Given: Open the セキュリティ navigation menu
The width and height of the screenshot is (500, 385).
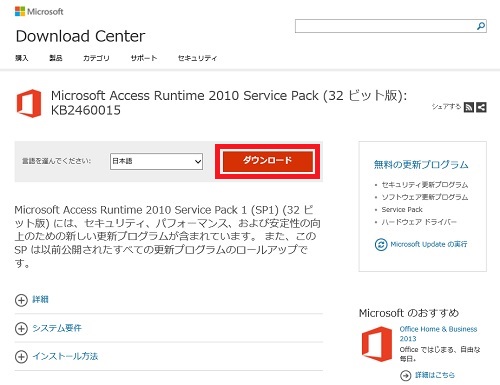Looking at the screenshot, I should [x=197, y=58].
